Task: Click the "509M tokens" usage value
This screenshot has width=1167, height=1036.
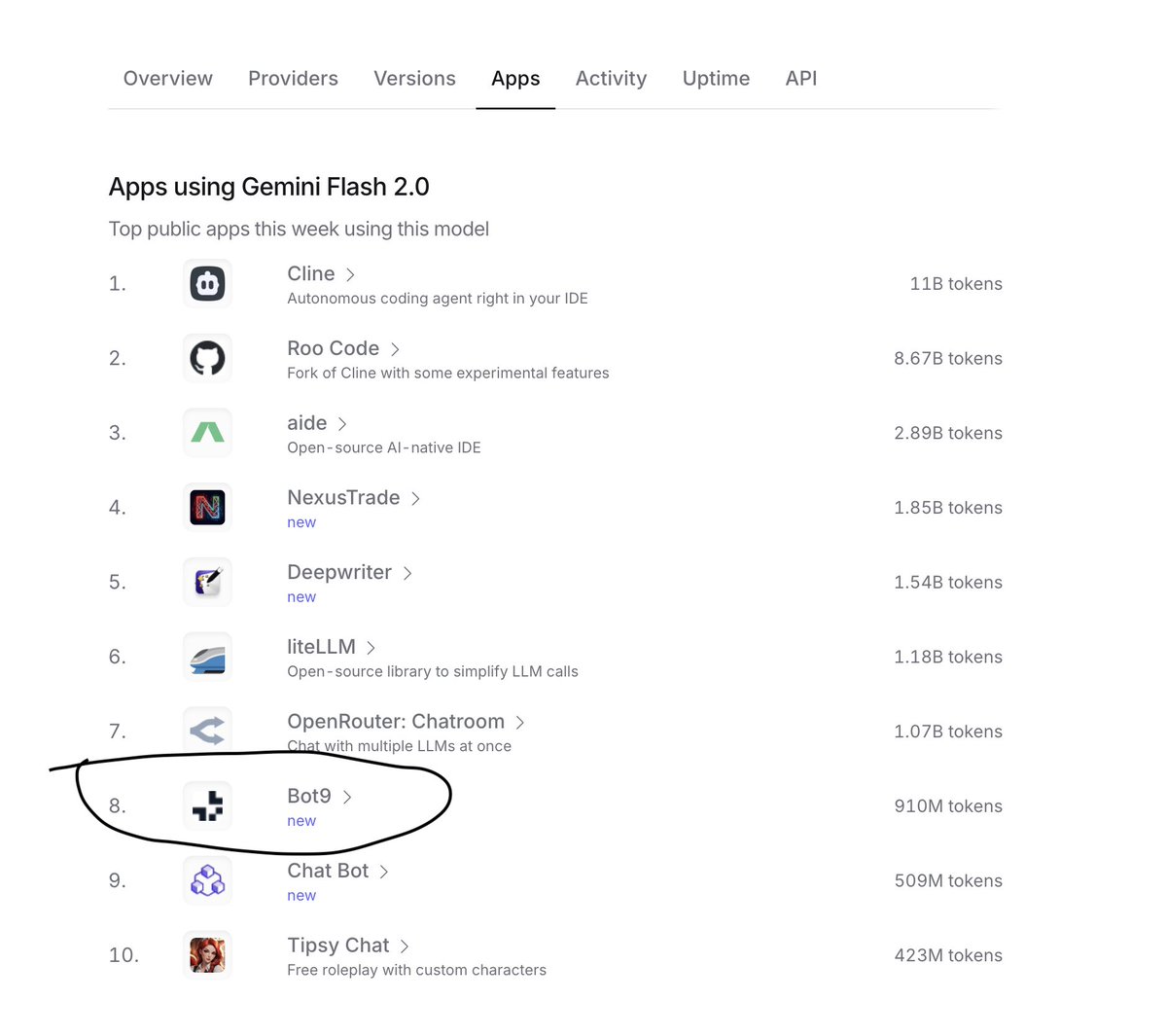Action: coord(948,880)
